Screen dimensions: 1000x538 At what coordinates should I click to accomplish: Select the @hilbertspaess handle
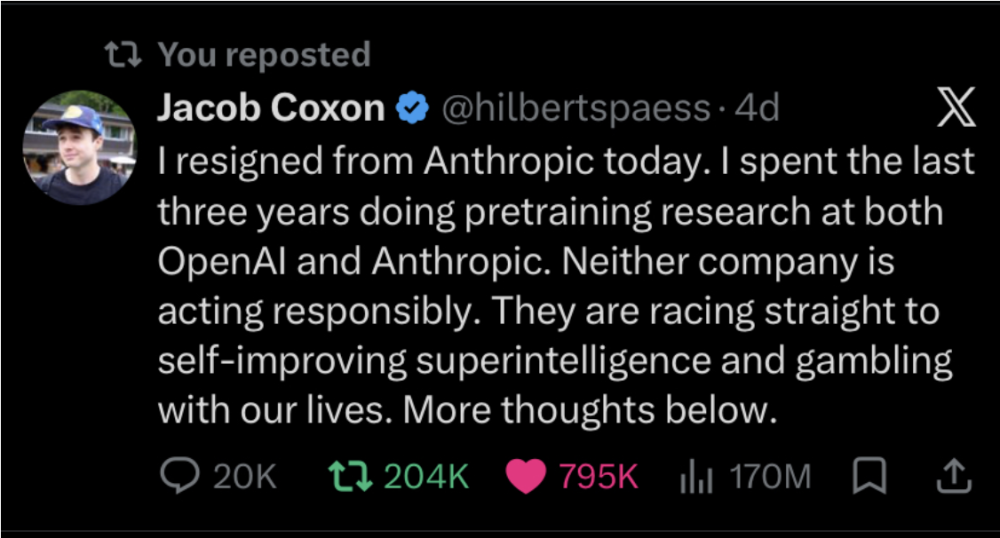click(576, 108)
